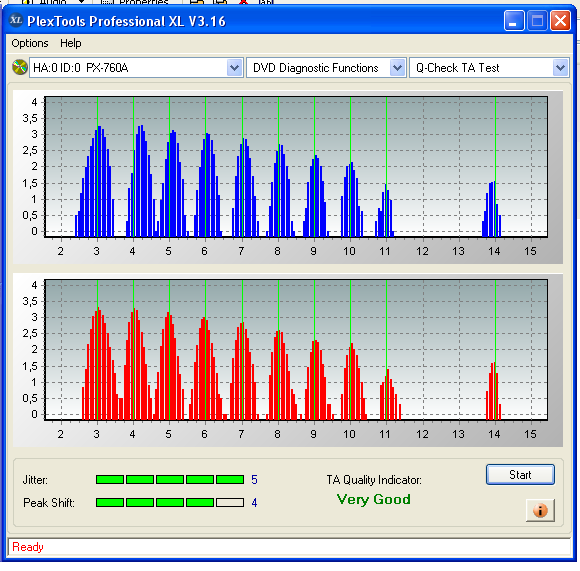Start the TA test

[x=520, y=474]
